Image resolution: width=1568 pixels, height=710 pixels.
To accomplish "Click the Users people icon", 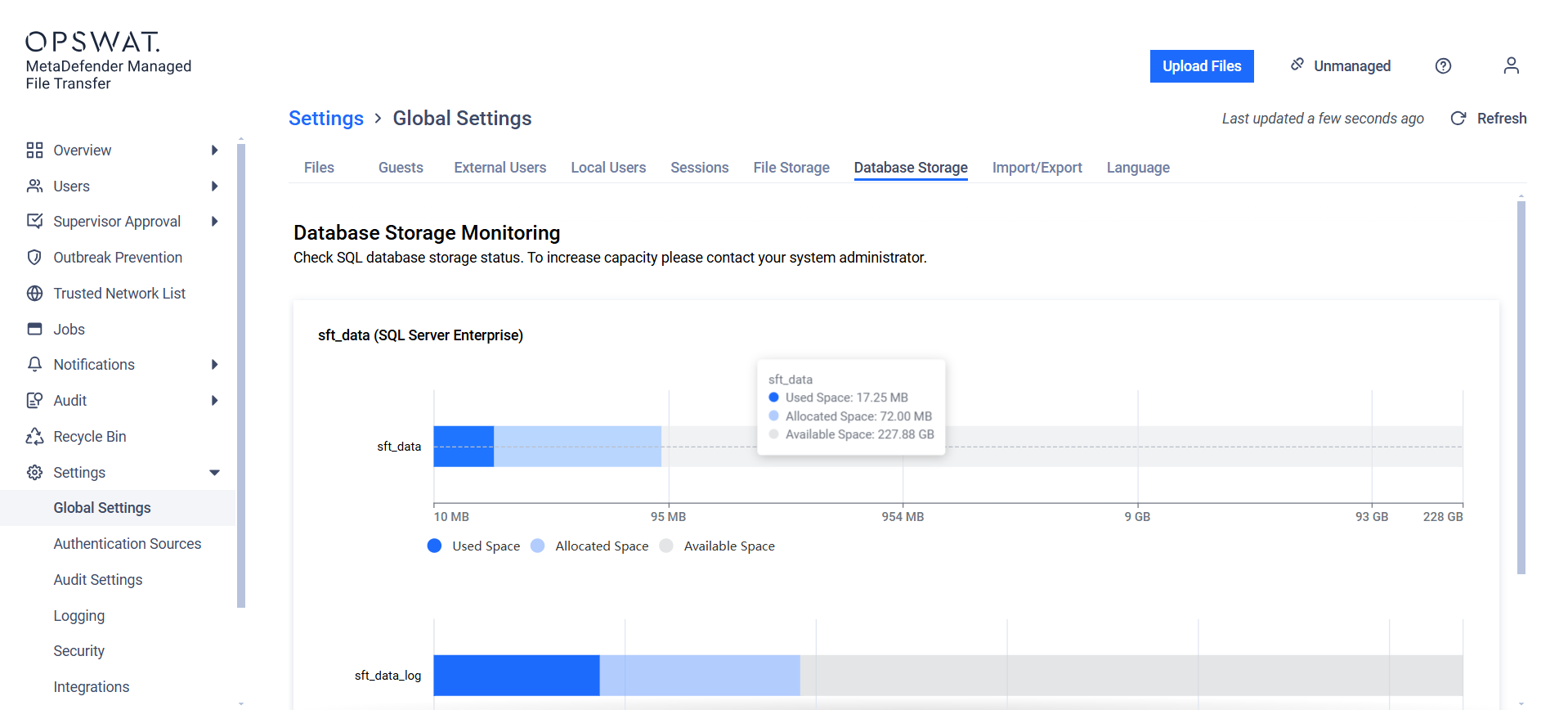I will (x=34, y=186).
